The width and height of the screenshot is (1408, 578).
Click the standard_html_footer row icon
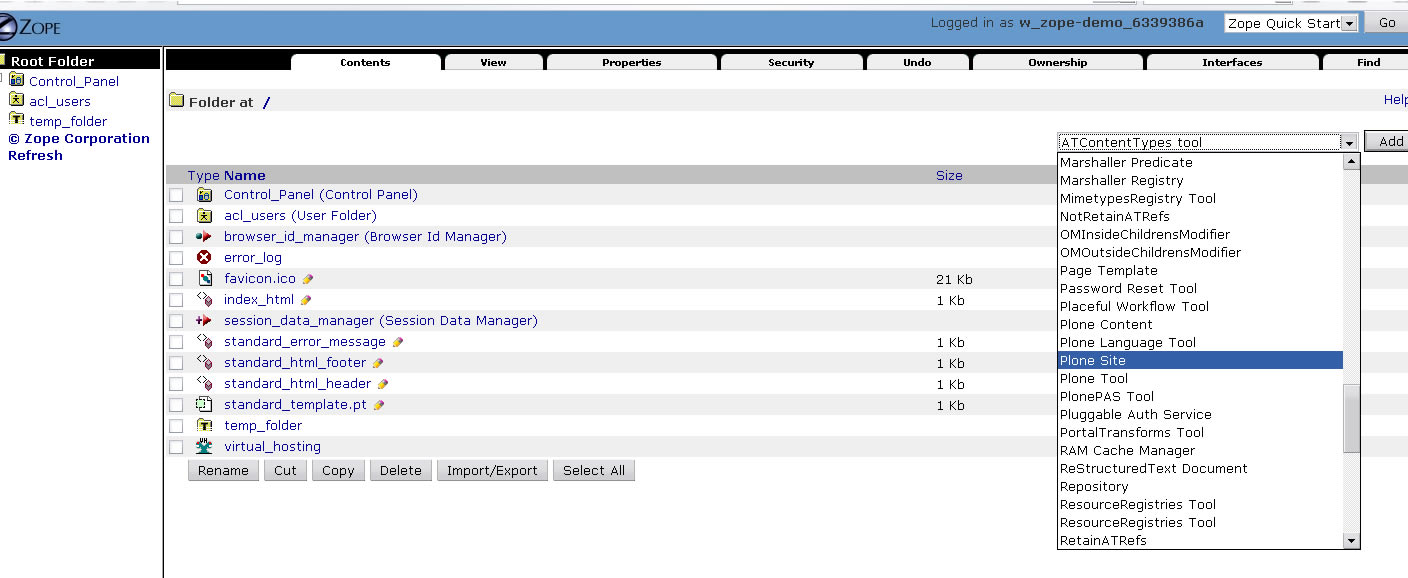click(x=205, y=363)
